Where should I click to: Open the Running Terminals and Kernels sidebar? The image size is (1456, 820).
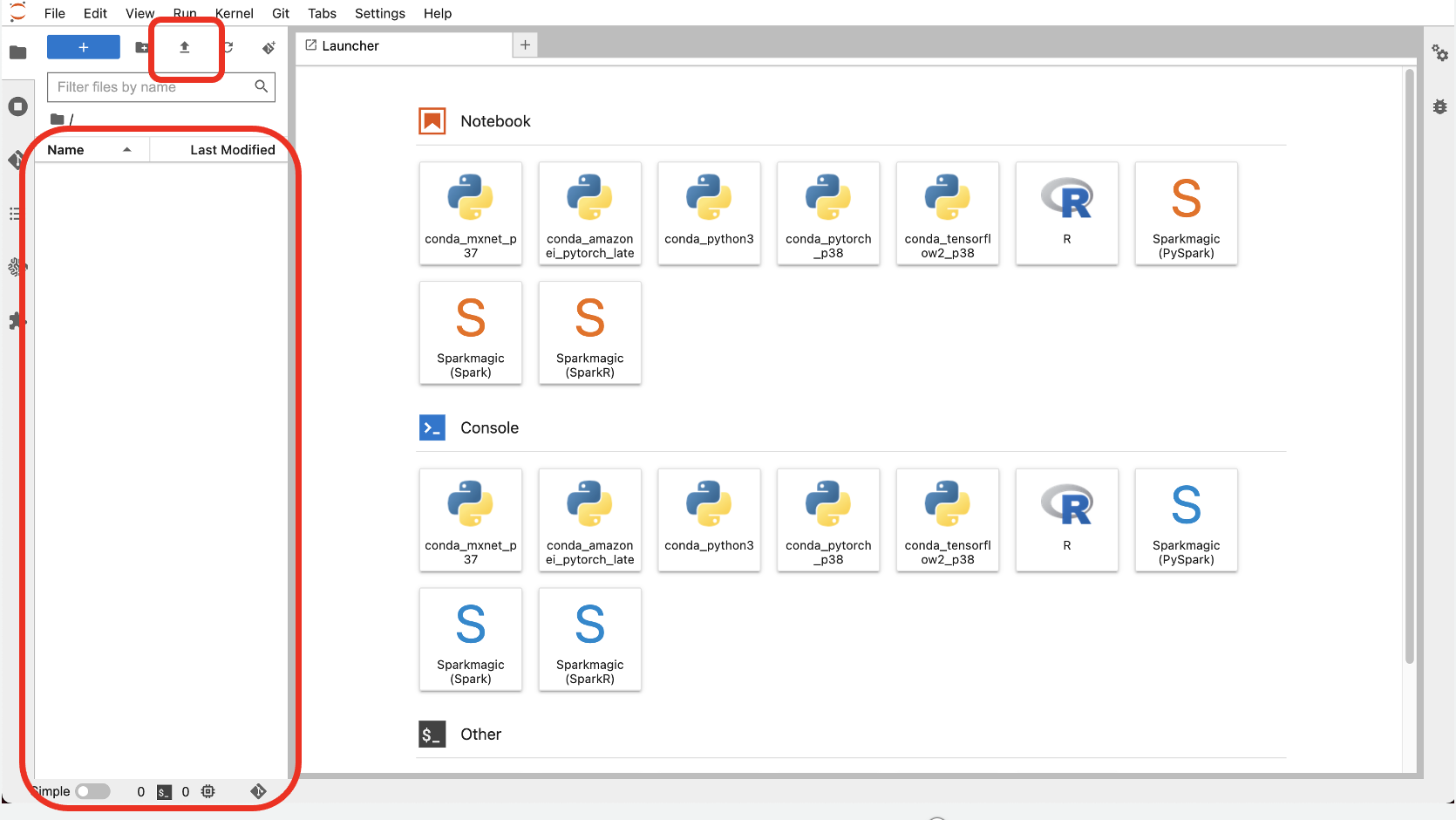pyautogui.click(x=17, y=106)
